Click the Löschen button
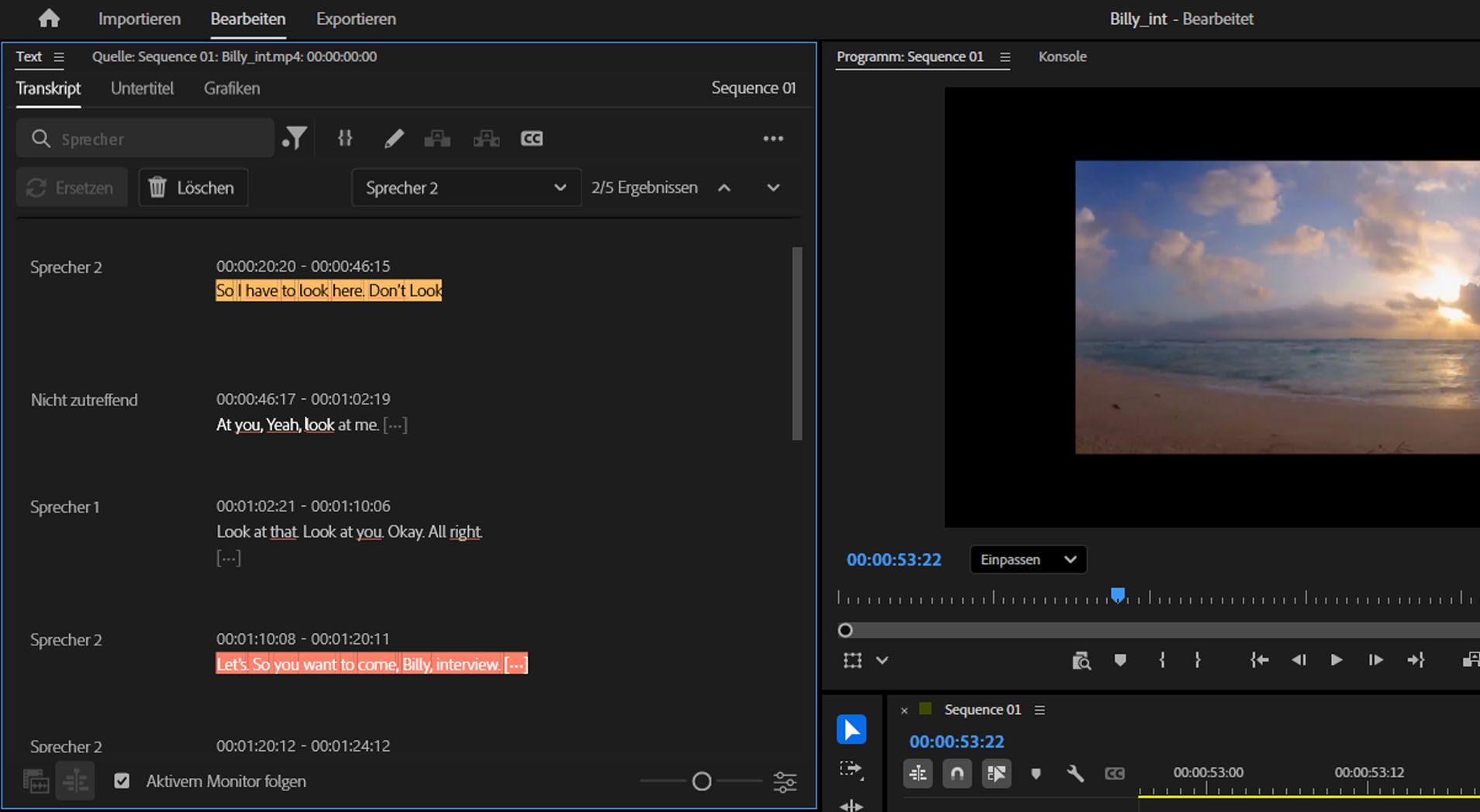This screenshot has height=812, width=1480. [193, 188]
